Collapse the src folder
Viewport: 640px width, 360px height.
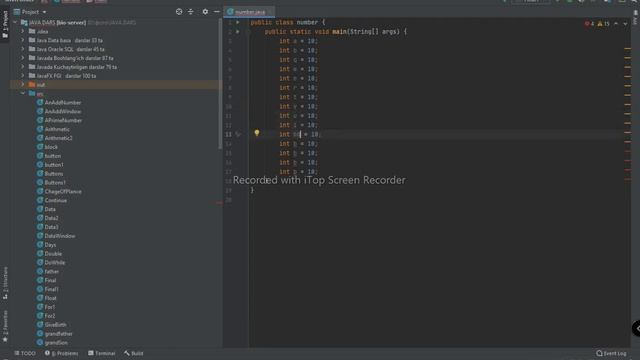click(x=23, y=93)
